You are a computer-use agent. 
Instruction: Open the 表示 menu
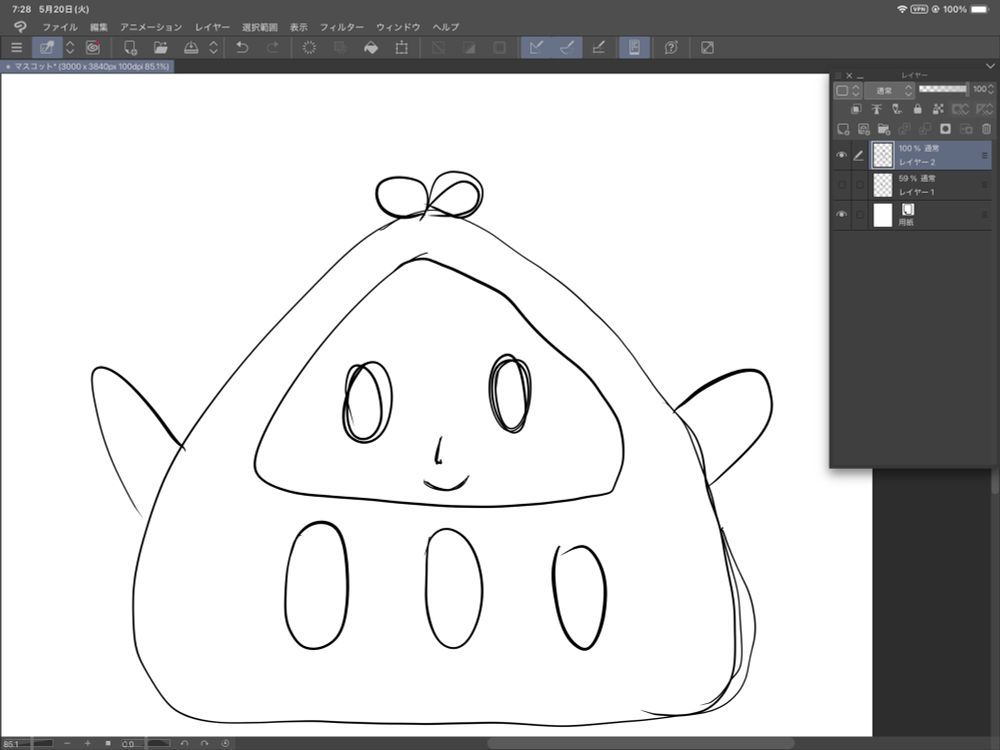[298, 27]
